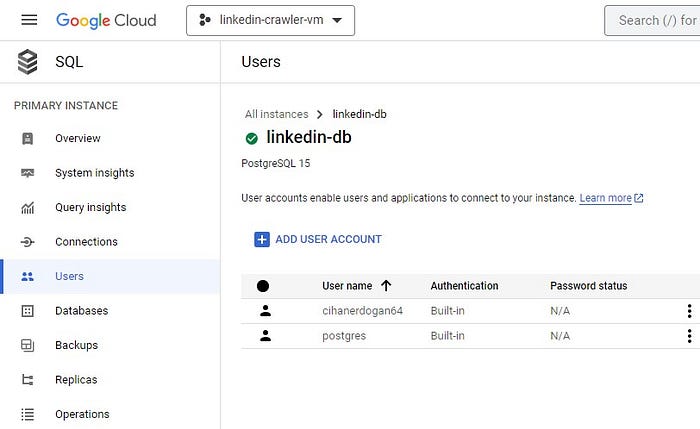Click the cihanerdogan64 user icon
Image resolution: width=700 pixels, height=429 pixels.
(x=266, y=311)
